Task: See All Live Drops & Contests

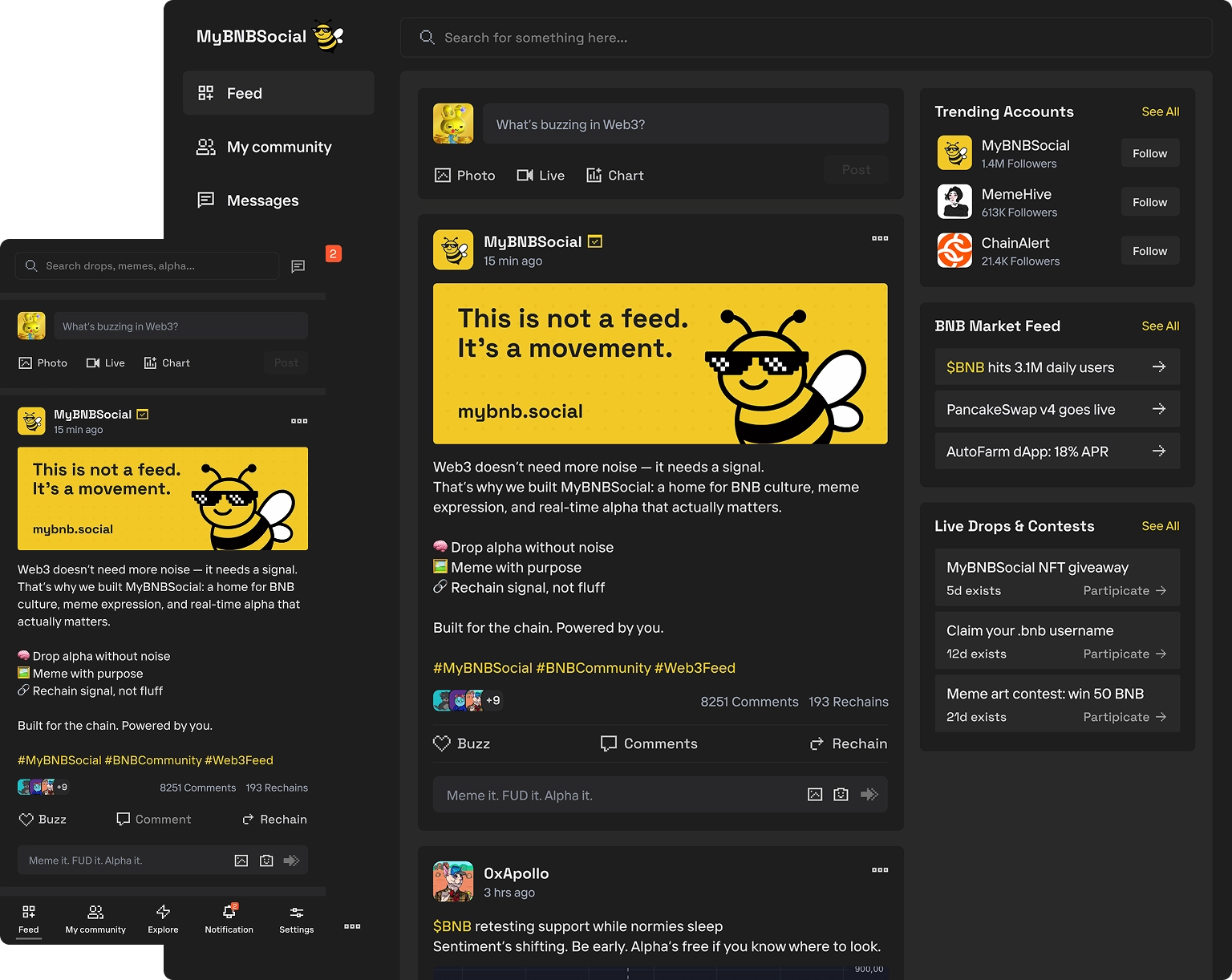Action: (1161, 526)
